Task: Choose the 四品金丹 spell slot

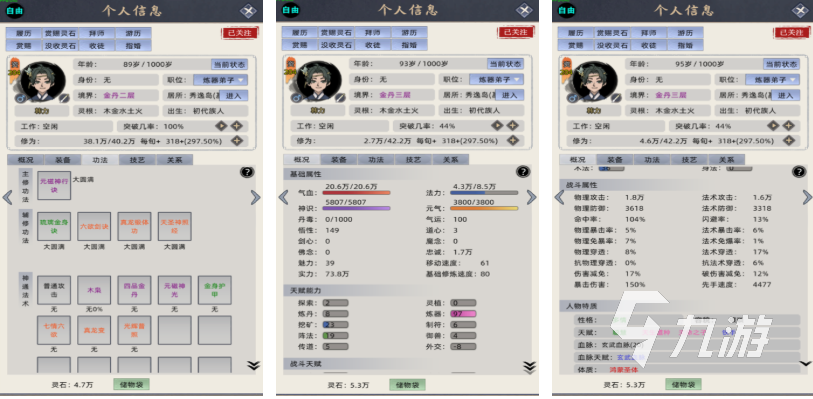Action: 134,290
